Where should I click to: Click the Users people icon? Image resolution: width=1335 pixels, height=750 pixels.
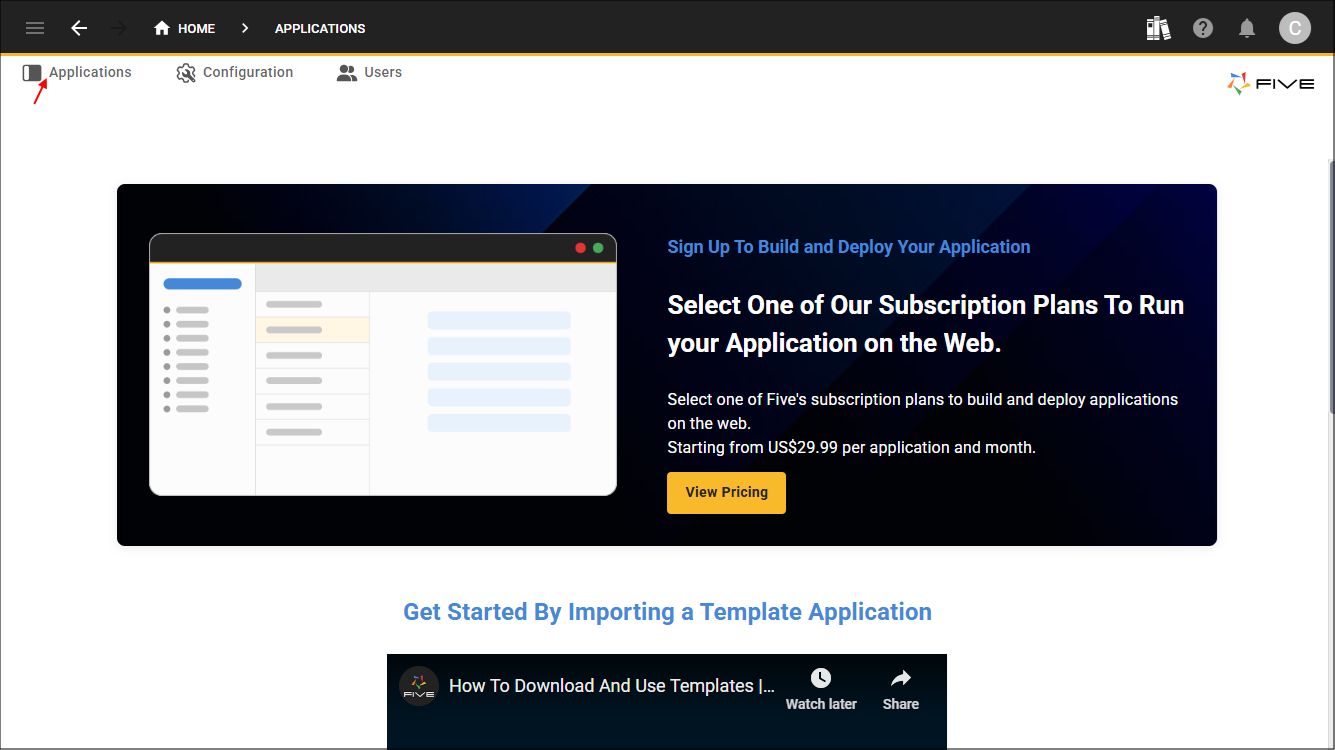click(347, 73)
